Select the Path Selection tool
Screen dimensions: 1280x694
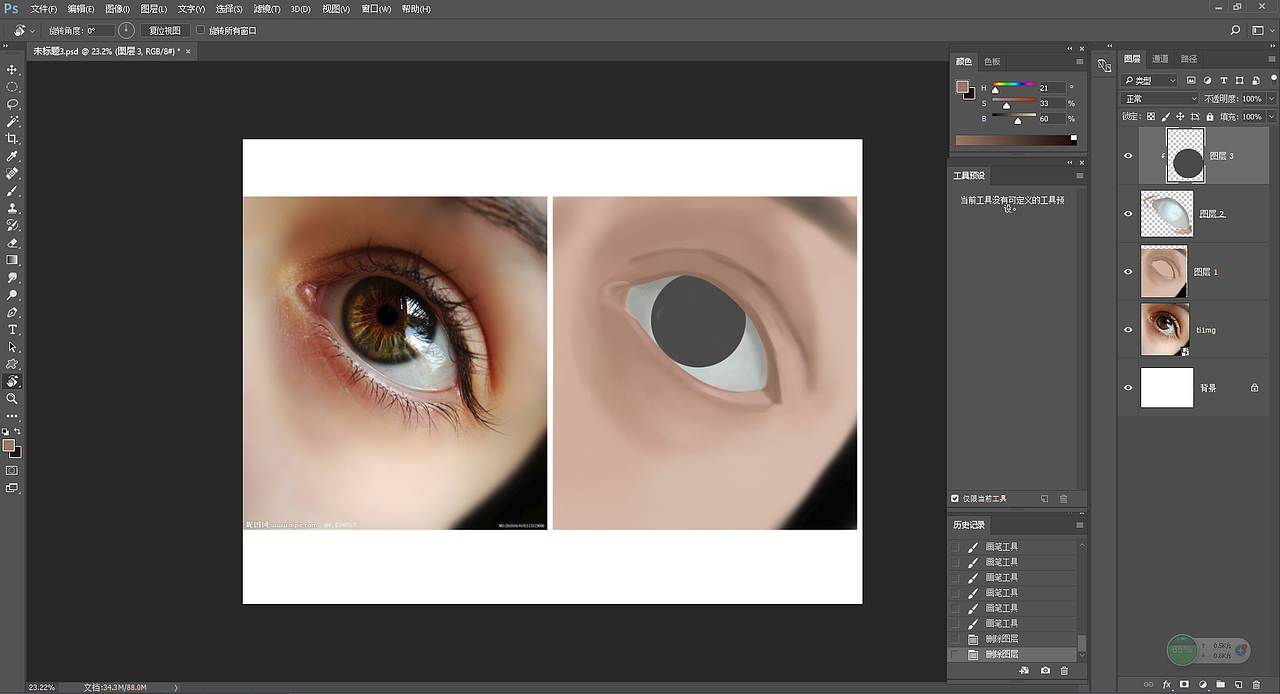coord(13,347)
